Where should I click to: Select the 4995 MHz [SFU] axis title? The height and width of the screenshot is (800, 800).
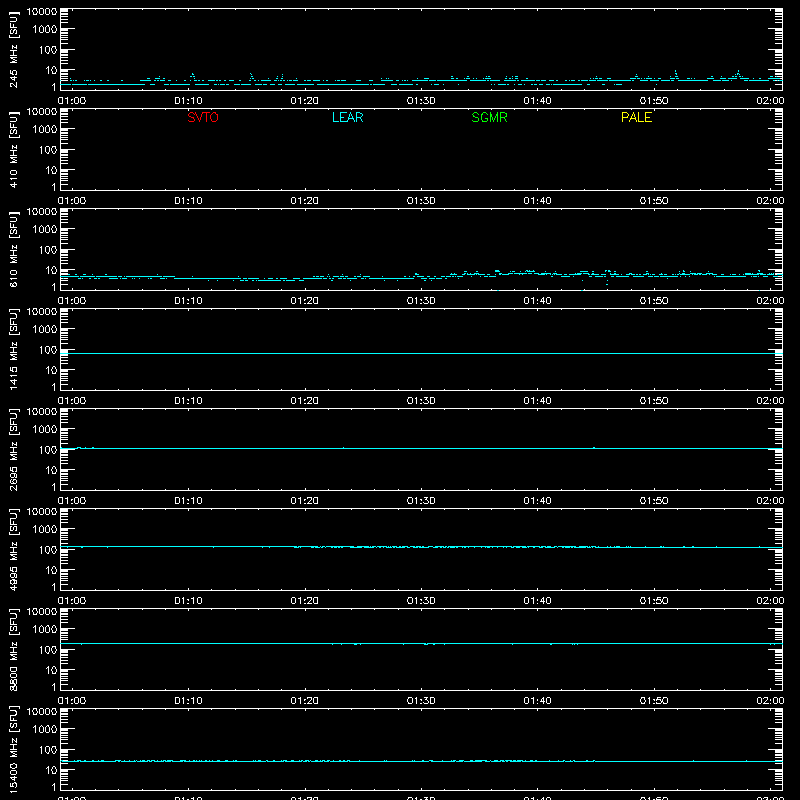(13, 549)
